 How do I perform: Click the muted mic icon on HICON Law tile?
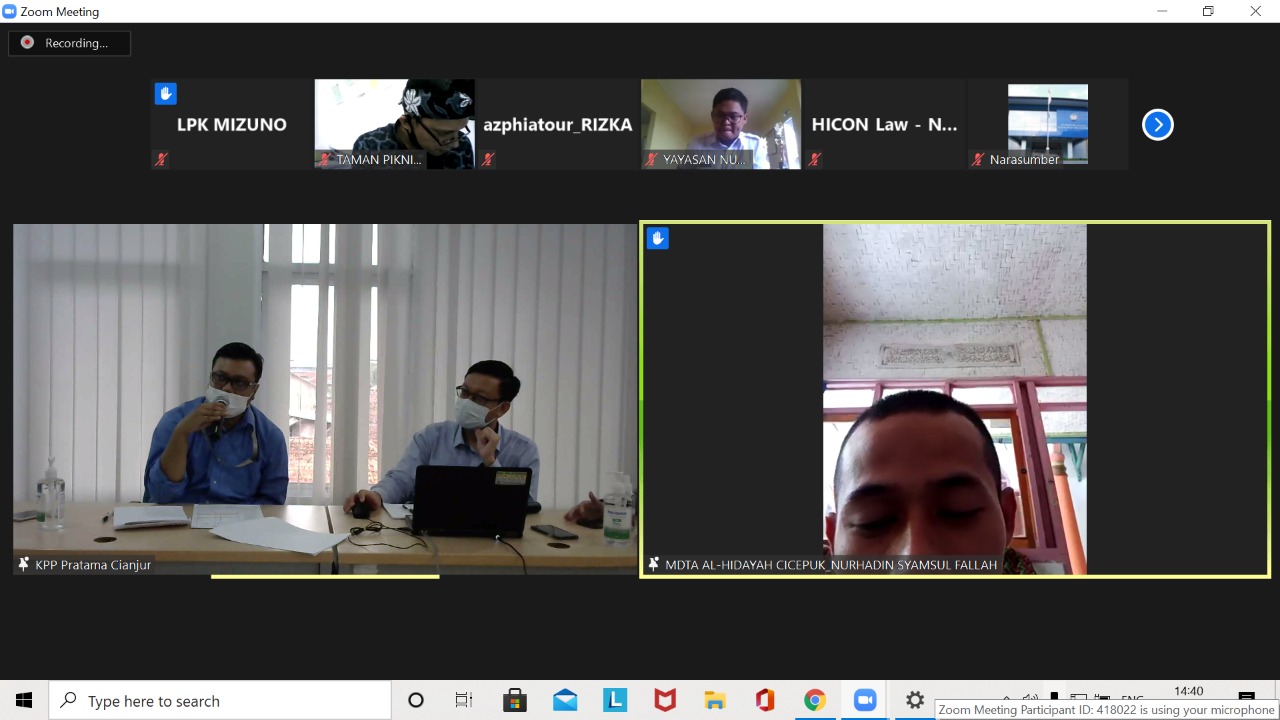coord(814,159)
